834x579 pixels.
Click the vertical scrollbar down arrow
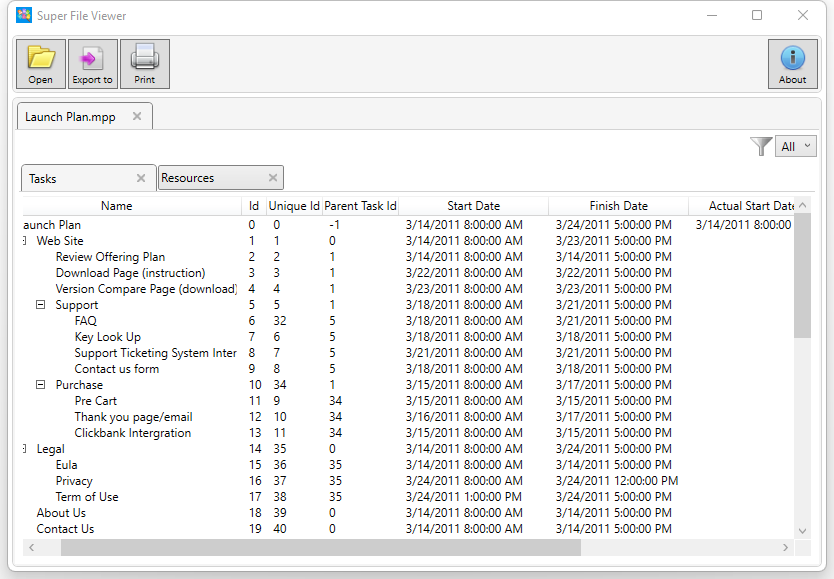[x=803, y=531]
